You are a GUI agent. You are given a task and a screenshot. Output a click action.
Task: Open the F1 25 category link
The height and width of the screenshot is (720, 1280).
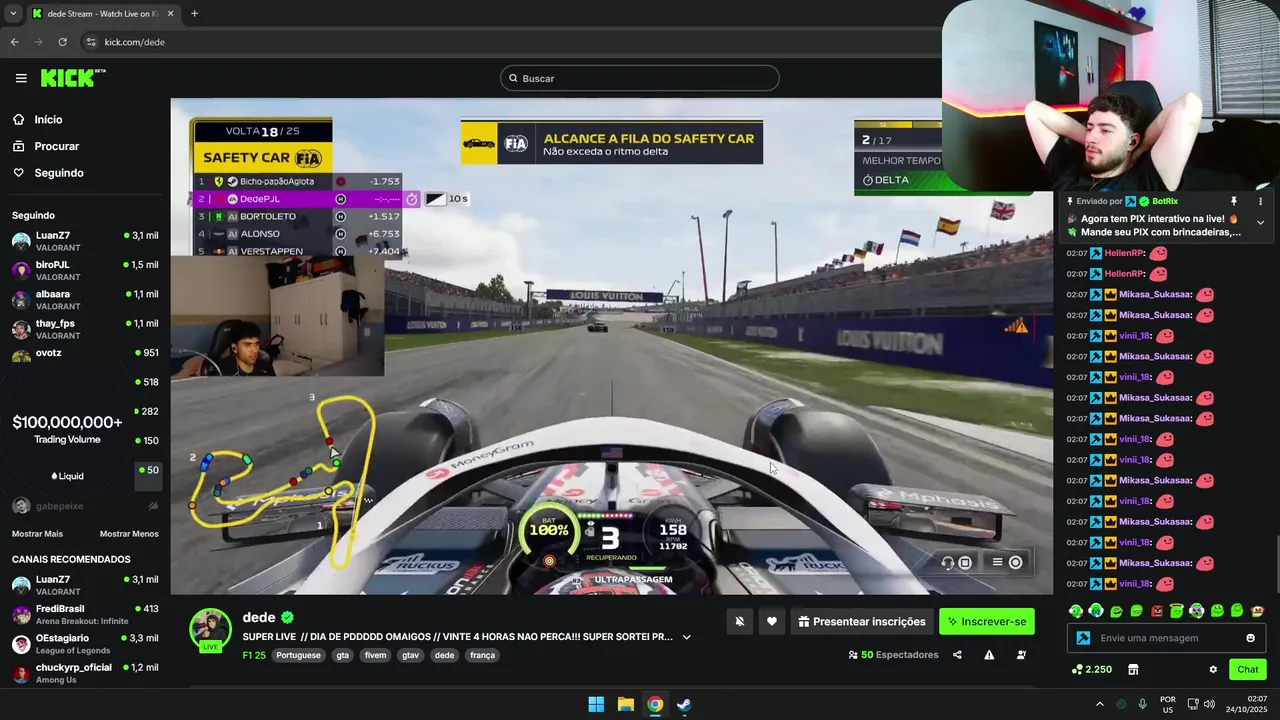click(254, 656)
